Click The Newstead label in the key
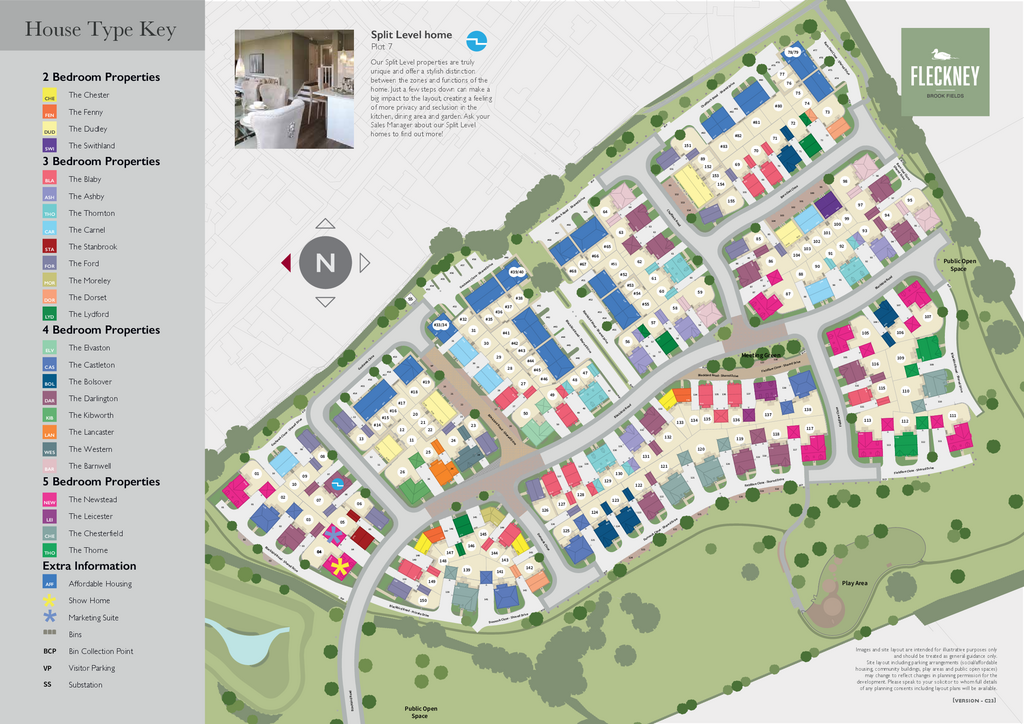 pyautogui.click(x=92, y=499)
